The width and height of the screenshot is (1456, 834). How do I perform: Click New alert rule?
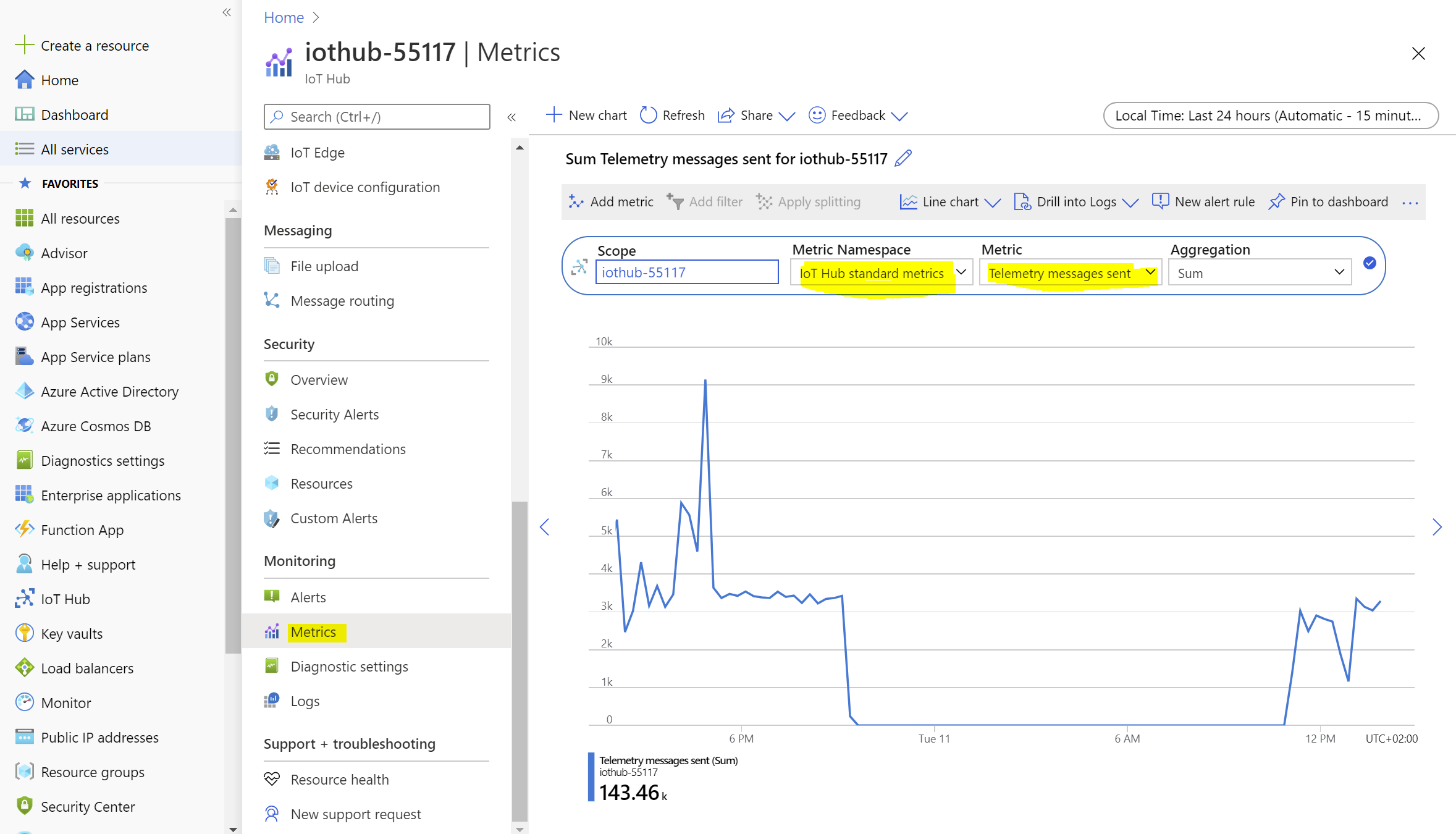[1203, 202]
